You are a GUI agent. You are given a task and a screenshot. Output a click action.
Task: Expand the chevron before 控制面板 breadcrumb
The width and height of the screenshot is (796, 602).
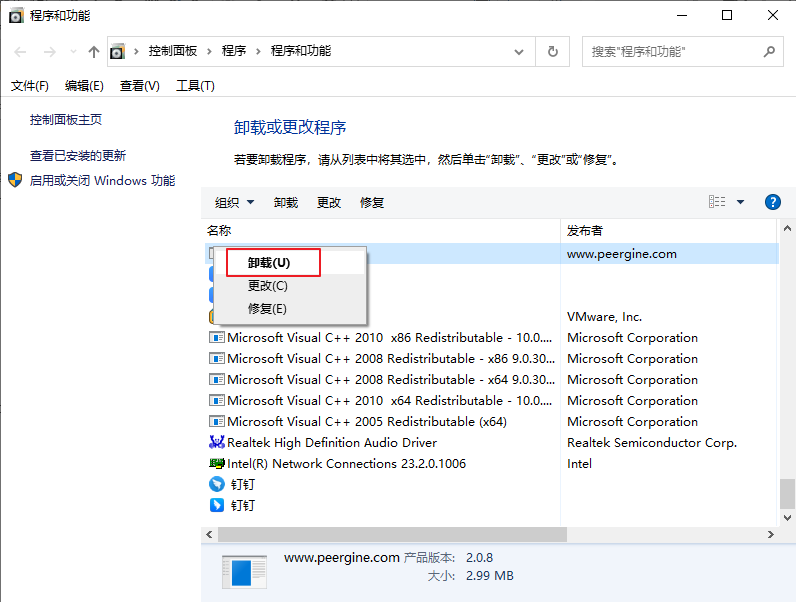click(136, 51)
